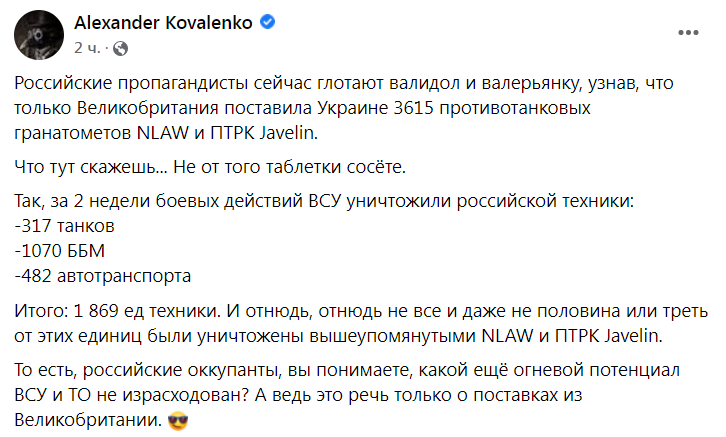The height and width of the screenshot is (437, 726).
Task: Select the '-317 танков' line
Action: (x=64, y=226)
